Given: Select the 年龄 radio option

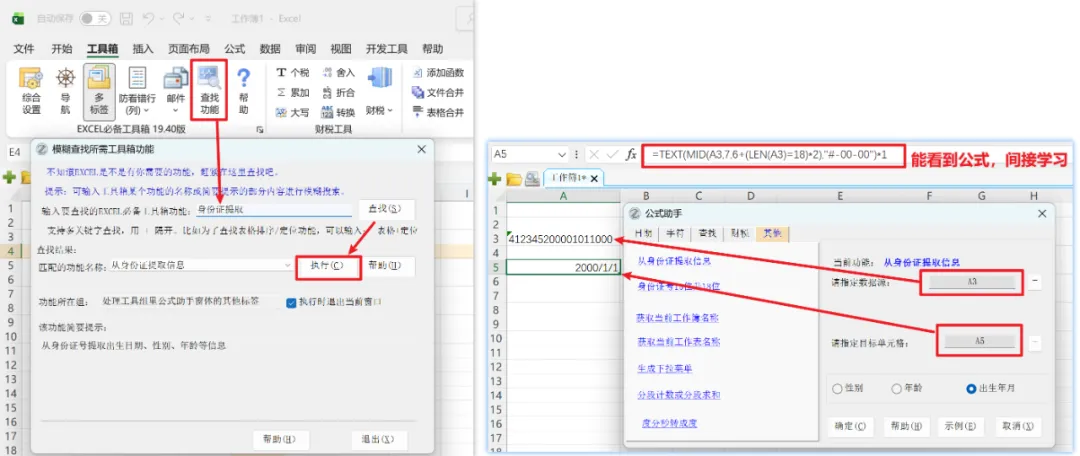Looking at the screenshot, I should click(x=897, y=388).
